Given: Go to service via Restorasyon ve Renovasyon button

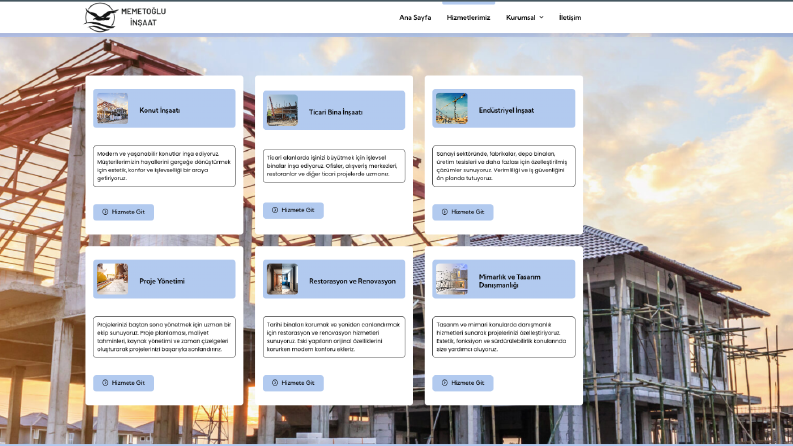Looking at the screenshot, I should [x=293, y=383].
